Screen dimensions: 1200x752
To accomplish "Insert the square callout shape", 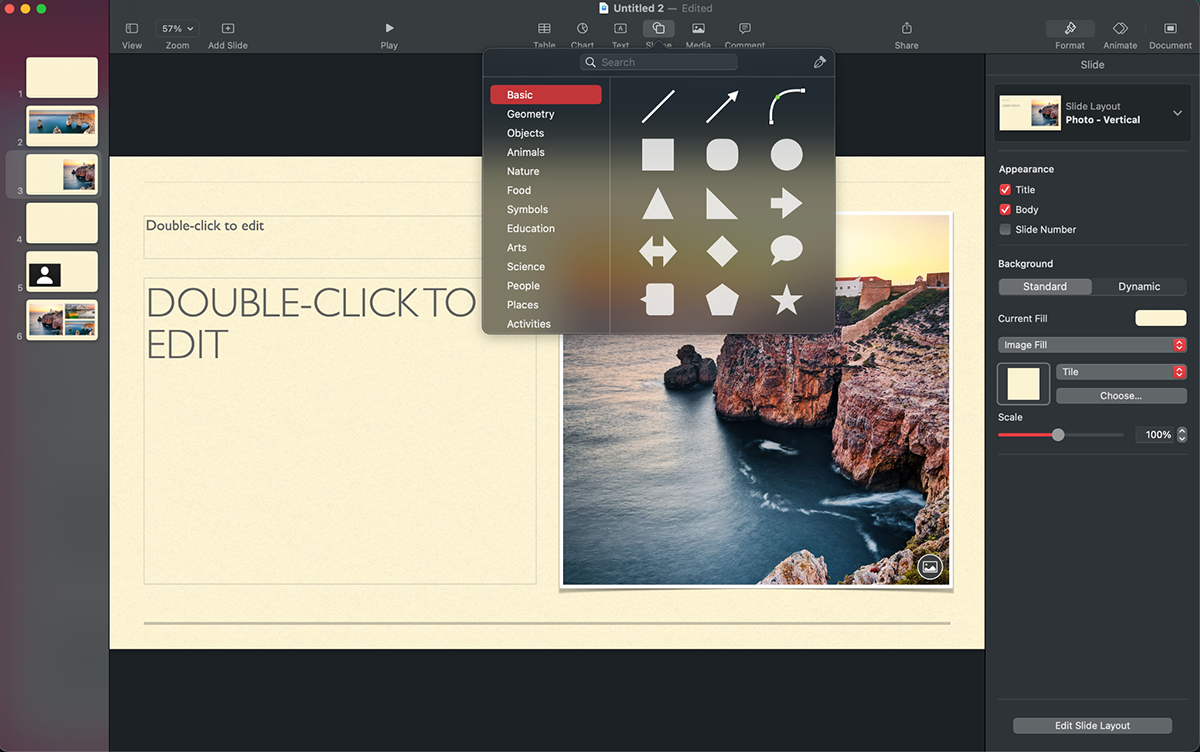I will tap(658, 299).
